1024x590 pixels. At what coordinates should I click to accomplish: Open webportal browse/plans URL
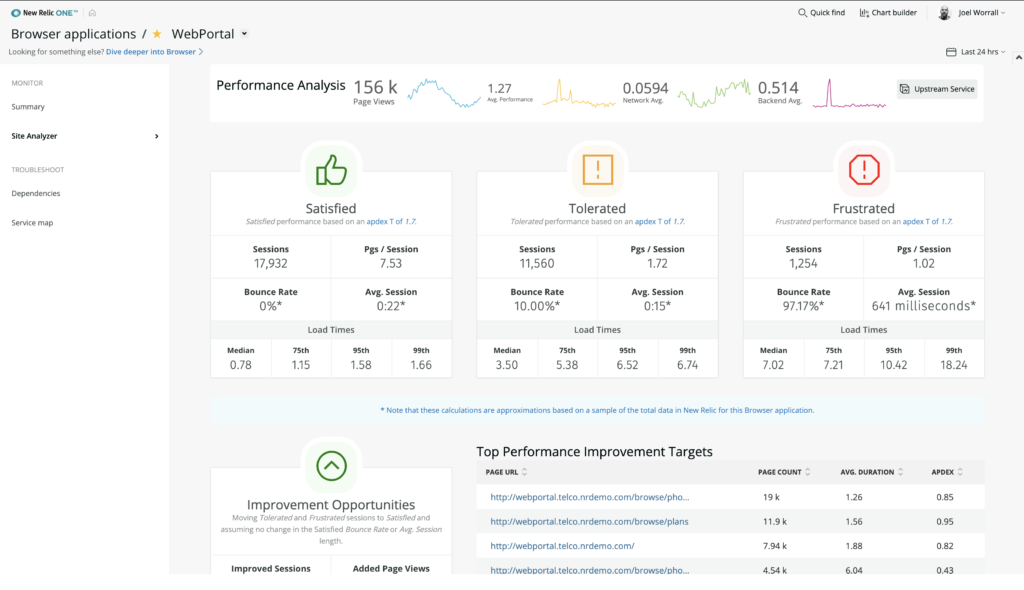589,521
